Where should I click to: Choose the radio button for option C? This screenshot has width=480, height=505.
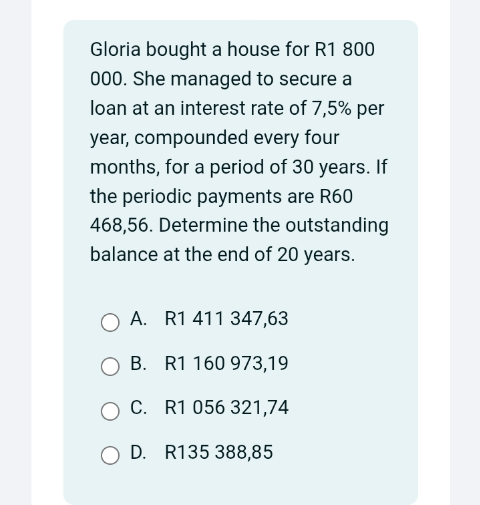(110, 411)
